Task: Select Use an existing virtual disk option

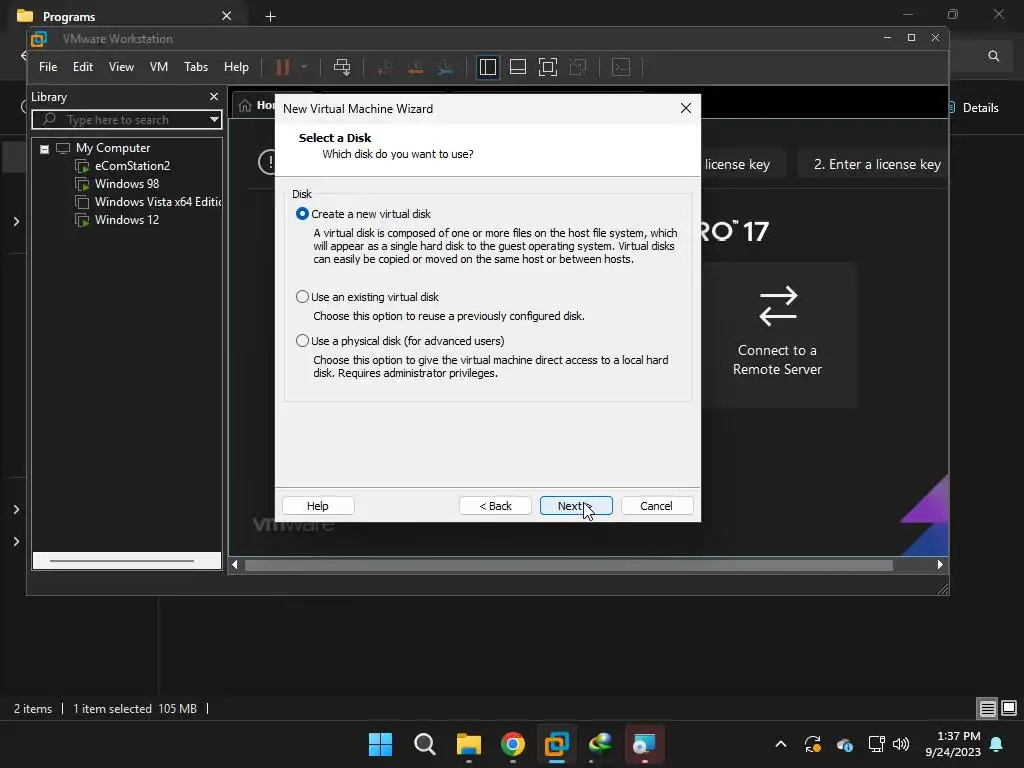Action: pos(302,296)
